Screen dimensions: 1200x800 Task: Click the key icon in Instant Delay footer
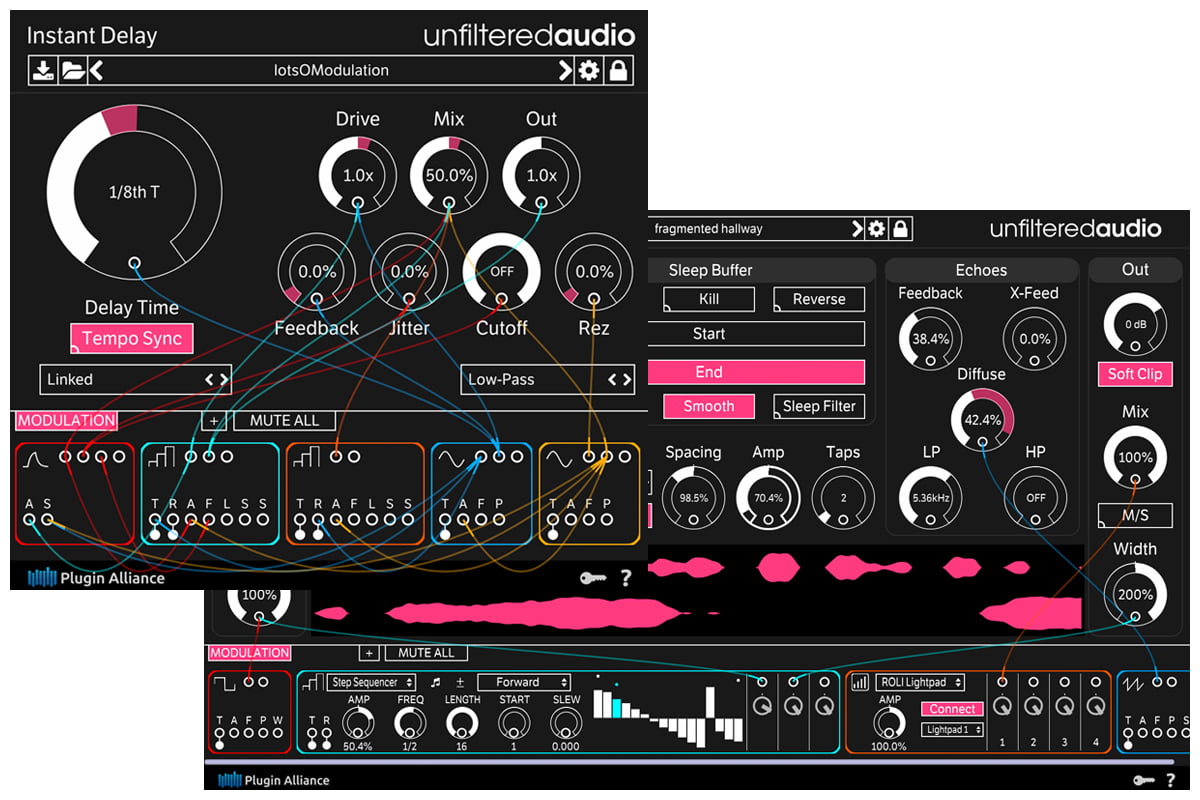[593, 577]
